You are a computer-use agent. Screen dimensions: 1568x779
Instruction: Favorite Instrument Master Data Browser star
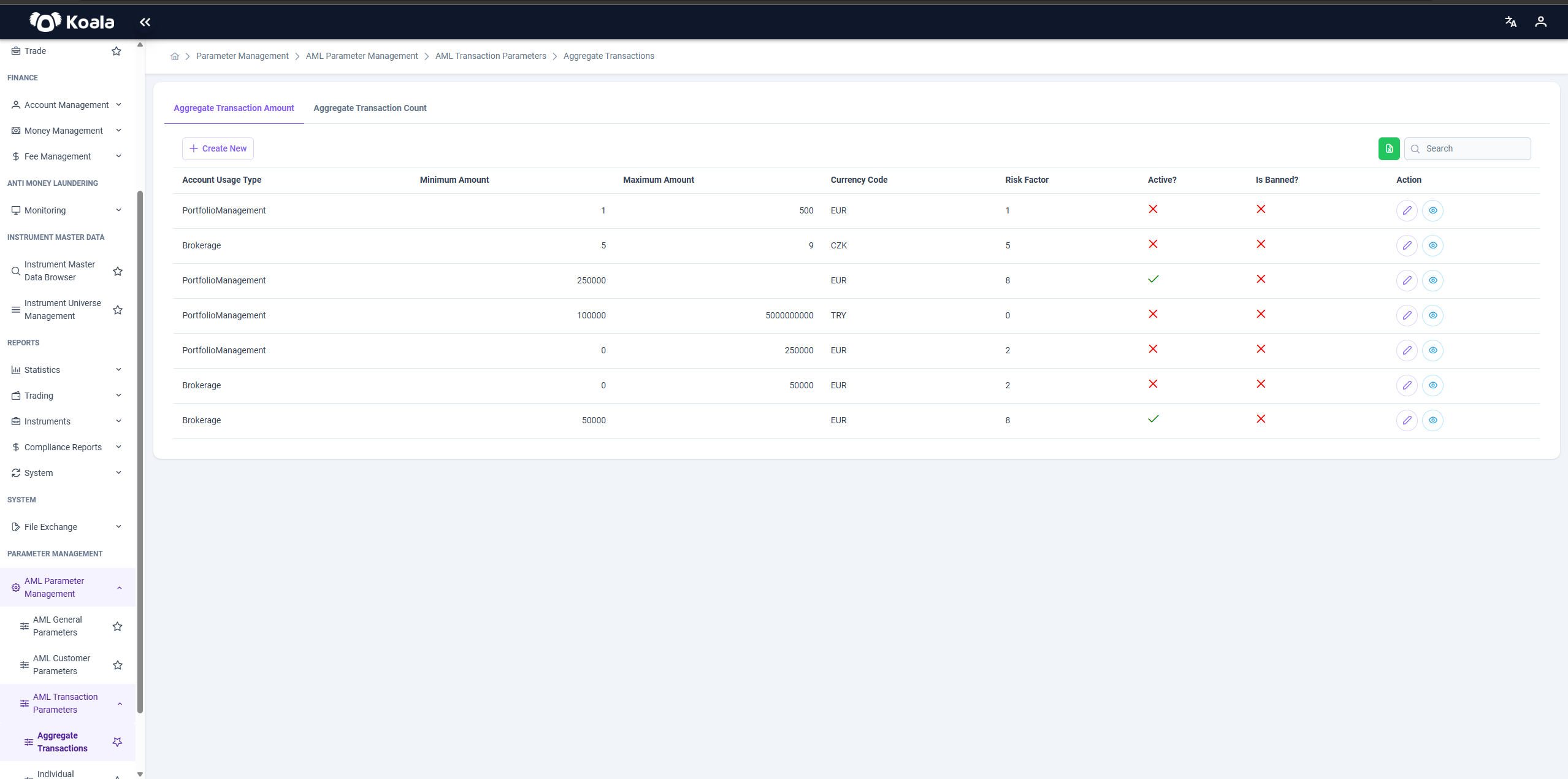pos(118,271)
